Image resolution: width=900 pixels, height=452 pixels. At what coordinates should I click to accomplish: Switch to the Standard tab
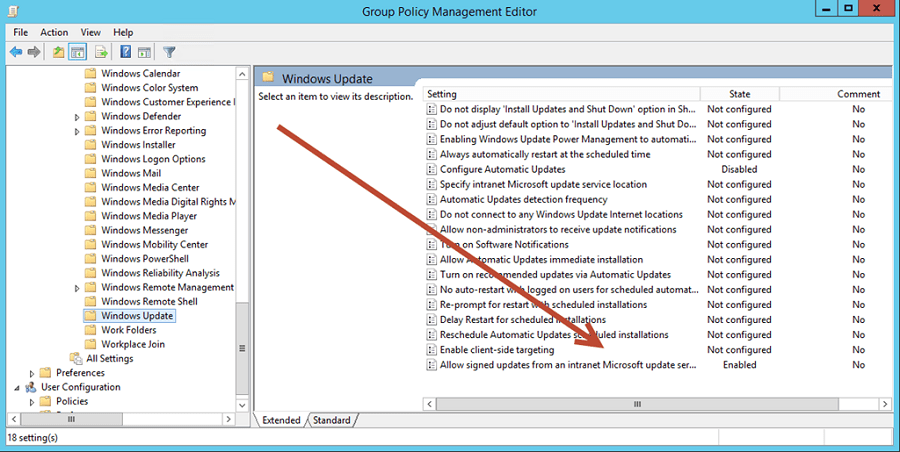coord(331,420)
